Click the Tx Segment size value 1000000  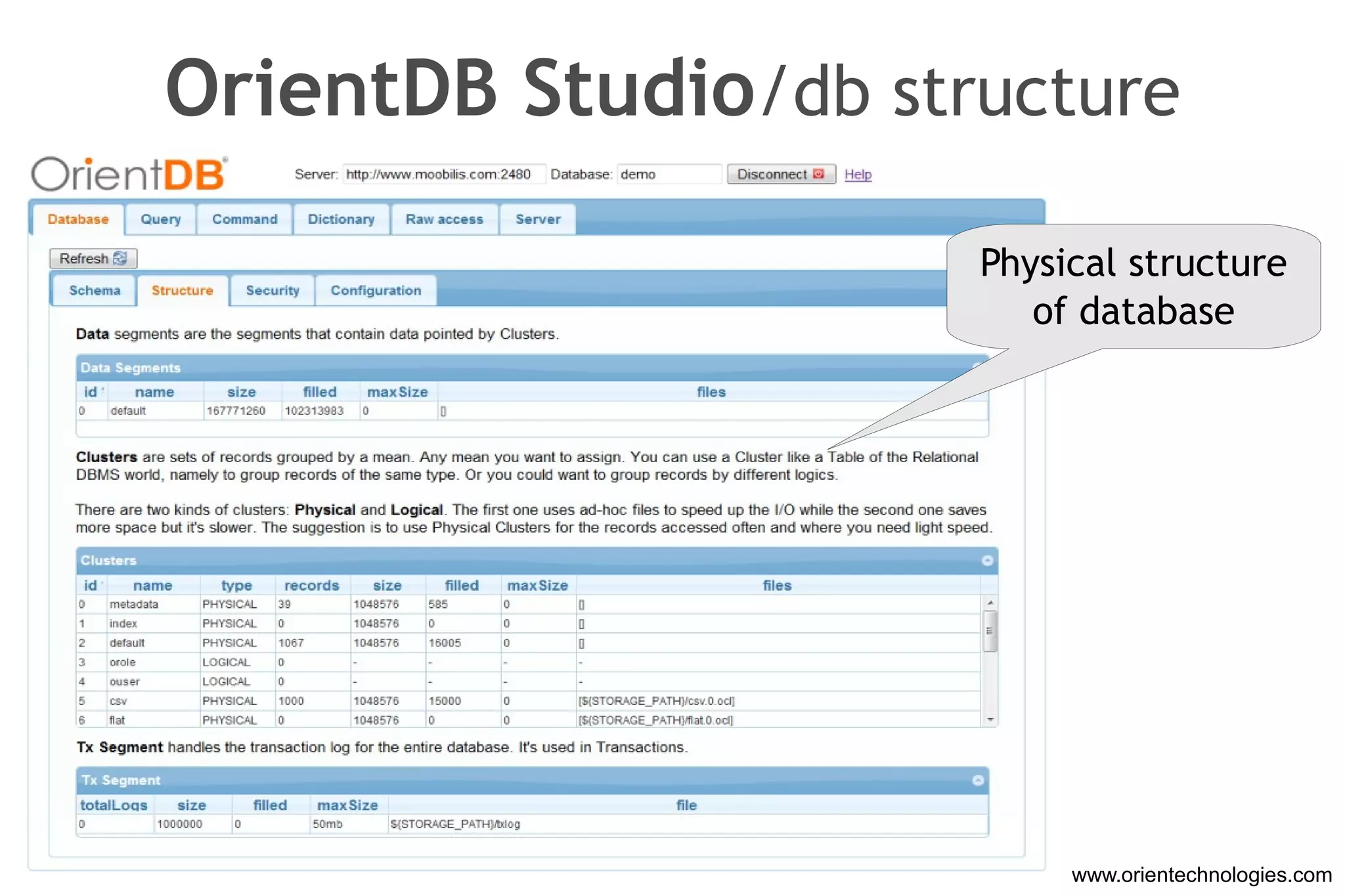tap(179, 824)
